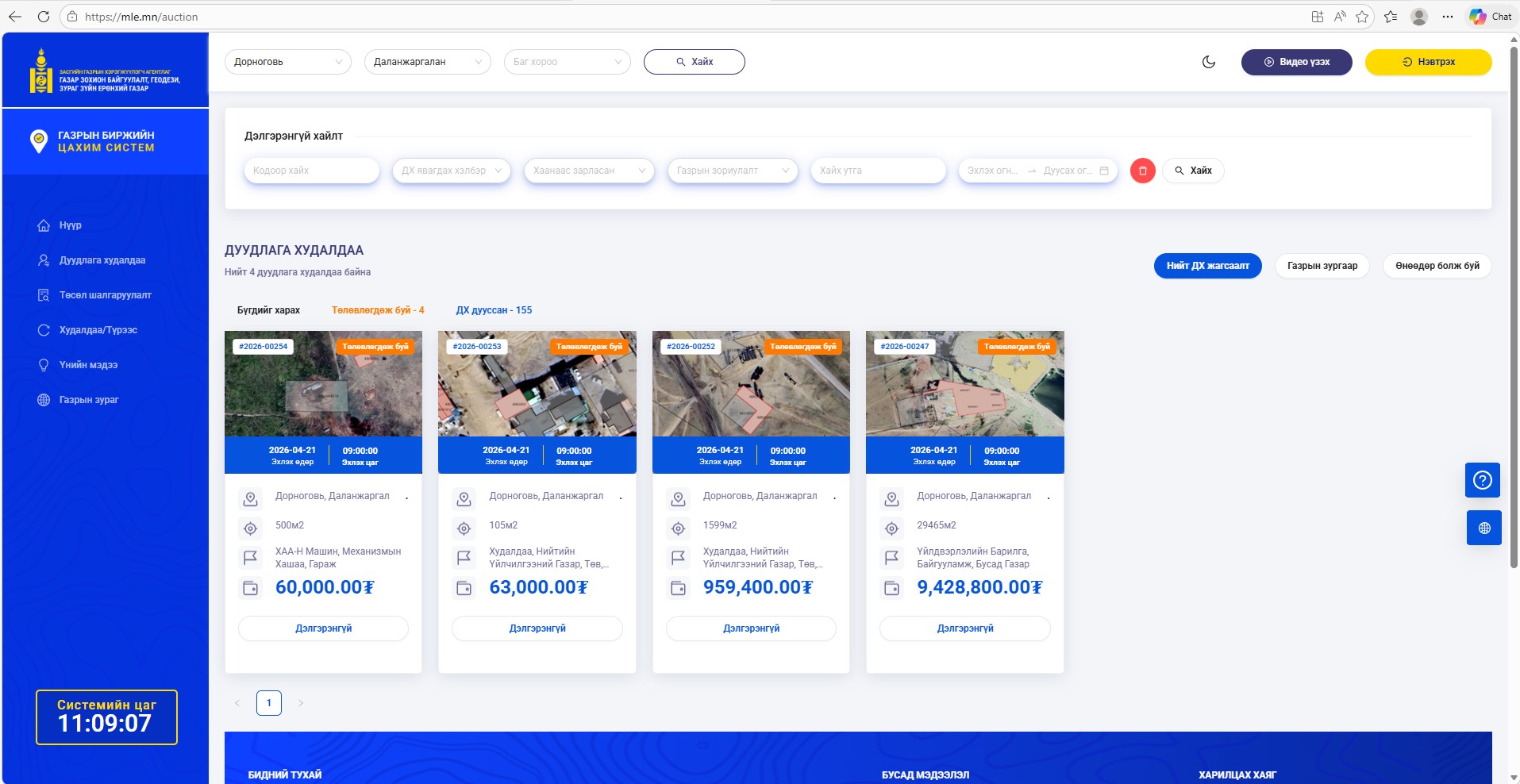Open the ДХ явагдах хэлбэр dropdown
Screen dimensions: 1520x784
(451, 171)
